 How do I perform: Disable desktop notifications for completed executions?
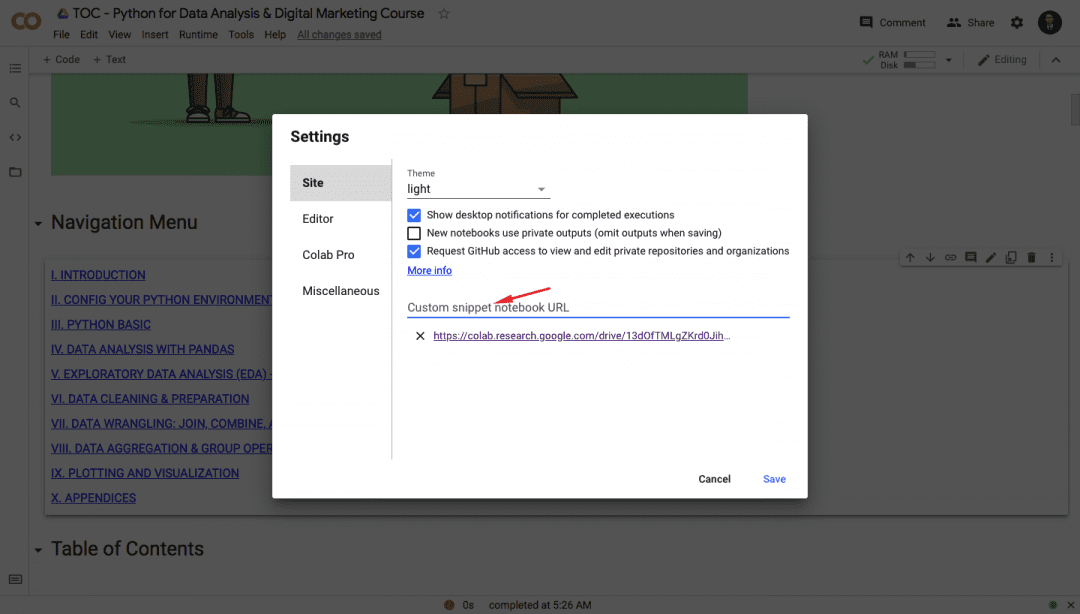[x=414, y=214]
